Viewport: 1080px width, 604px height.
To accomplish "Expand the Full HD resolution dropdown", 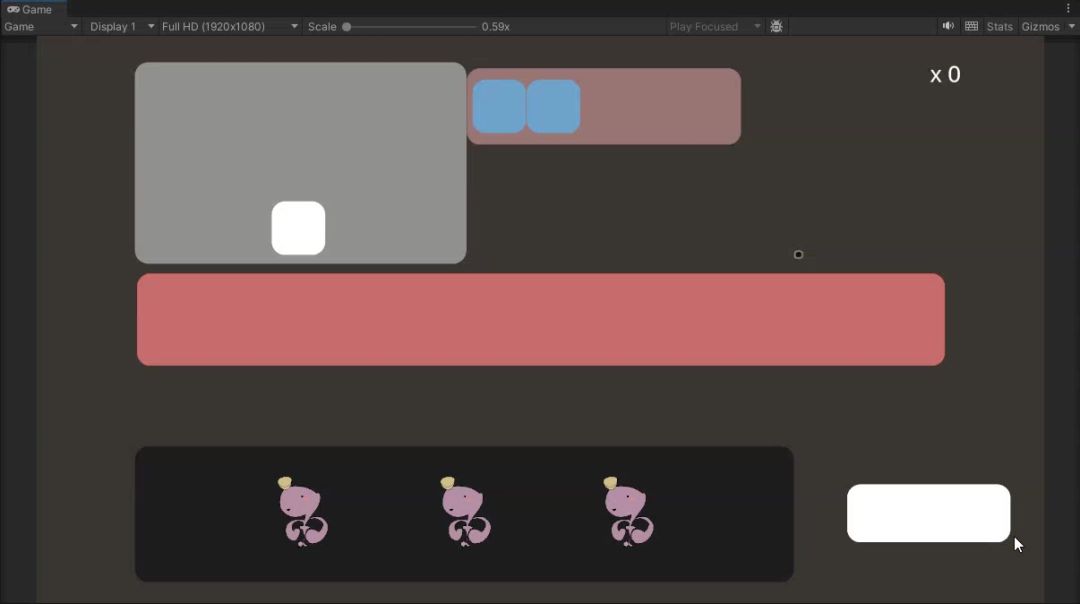I will point(229,27).
